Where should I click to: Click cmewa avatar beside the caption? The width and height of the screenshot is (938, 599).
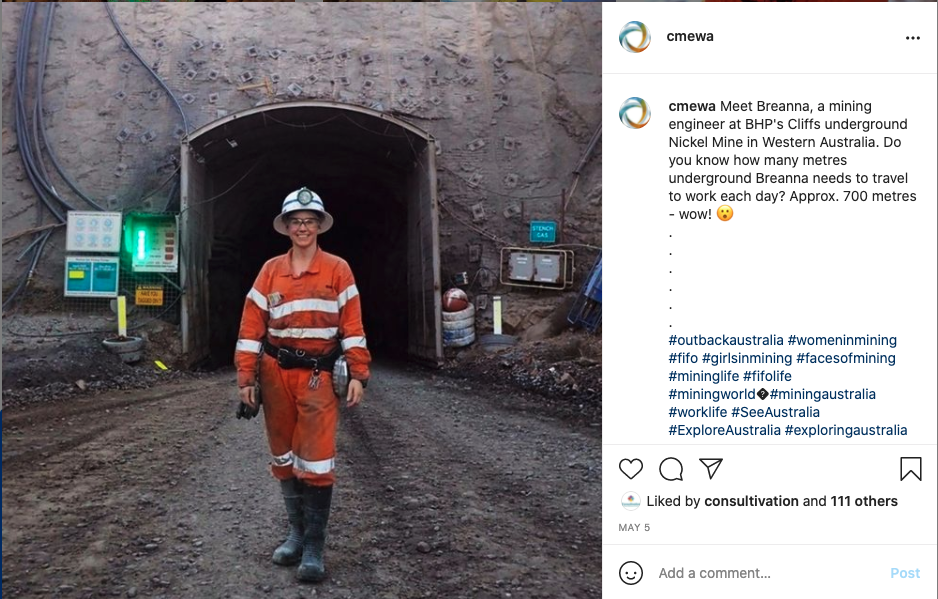coord(635,112)
